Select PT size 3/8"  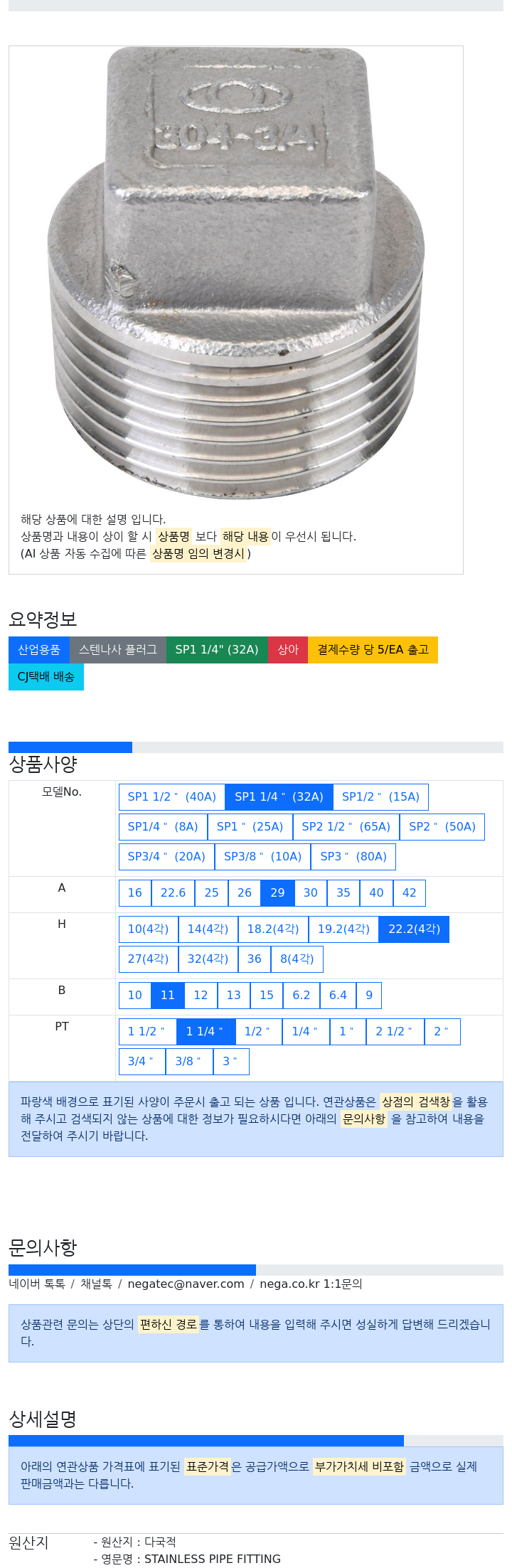coord(188,1061)
